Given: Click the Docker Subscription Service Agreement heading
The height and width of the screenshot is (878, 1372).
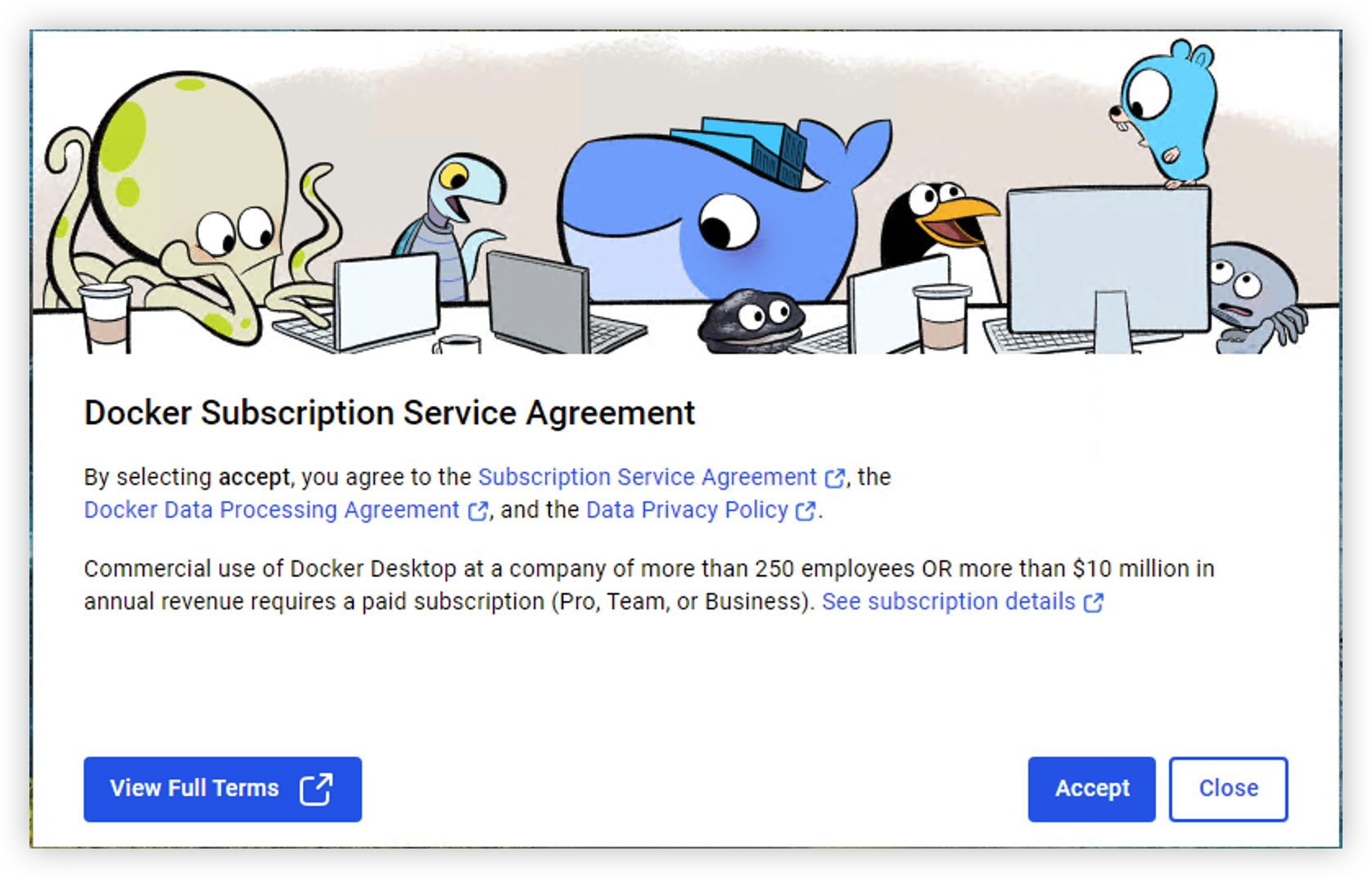Looking at the screenshot, I should [x=390, y=413].
